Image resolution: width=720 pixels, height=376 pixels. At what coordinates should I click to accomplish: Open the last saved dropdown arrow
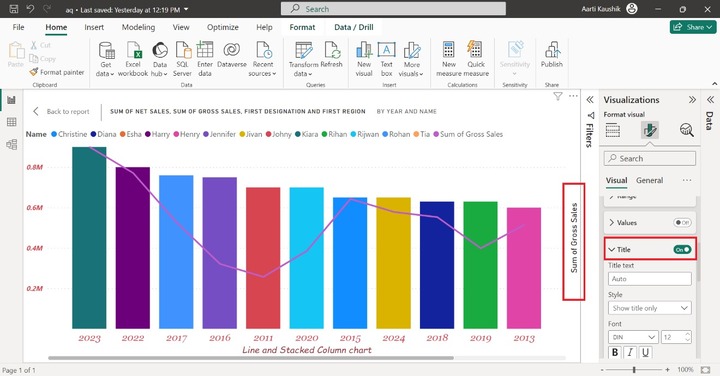(x=186, y=9)
